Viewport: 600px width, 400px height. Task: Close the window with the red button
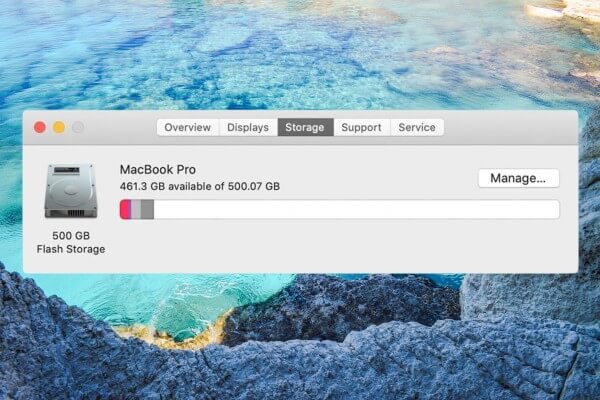point(40,127)
